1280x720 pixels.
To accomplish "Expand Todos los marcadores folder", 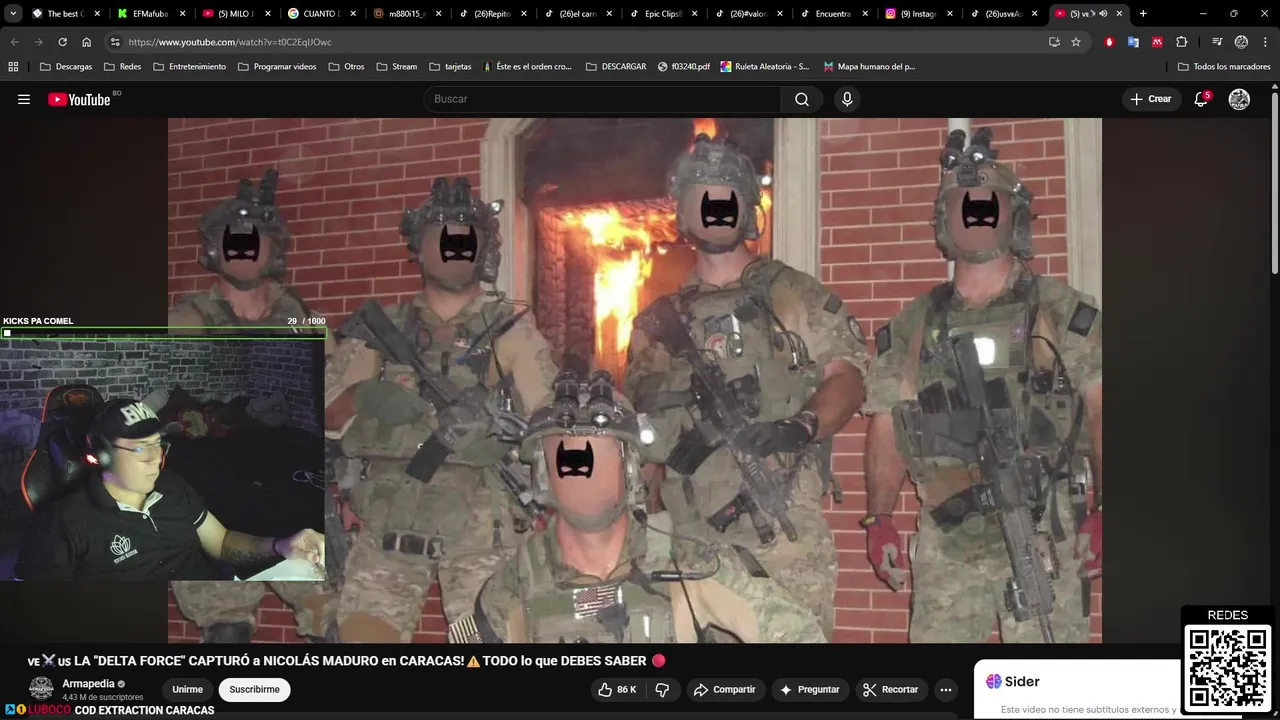I will (1224, 67).
